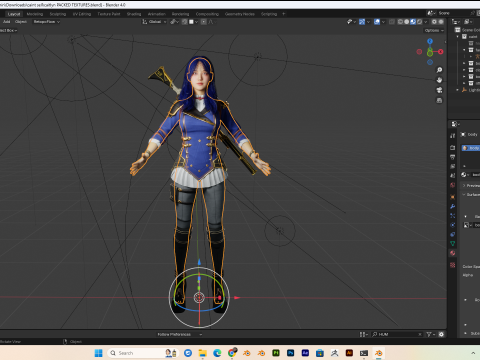Collapse the Lights collection in outliner

(458, 90)
